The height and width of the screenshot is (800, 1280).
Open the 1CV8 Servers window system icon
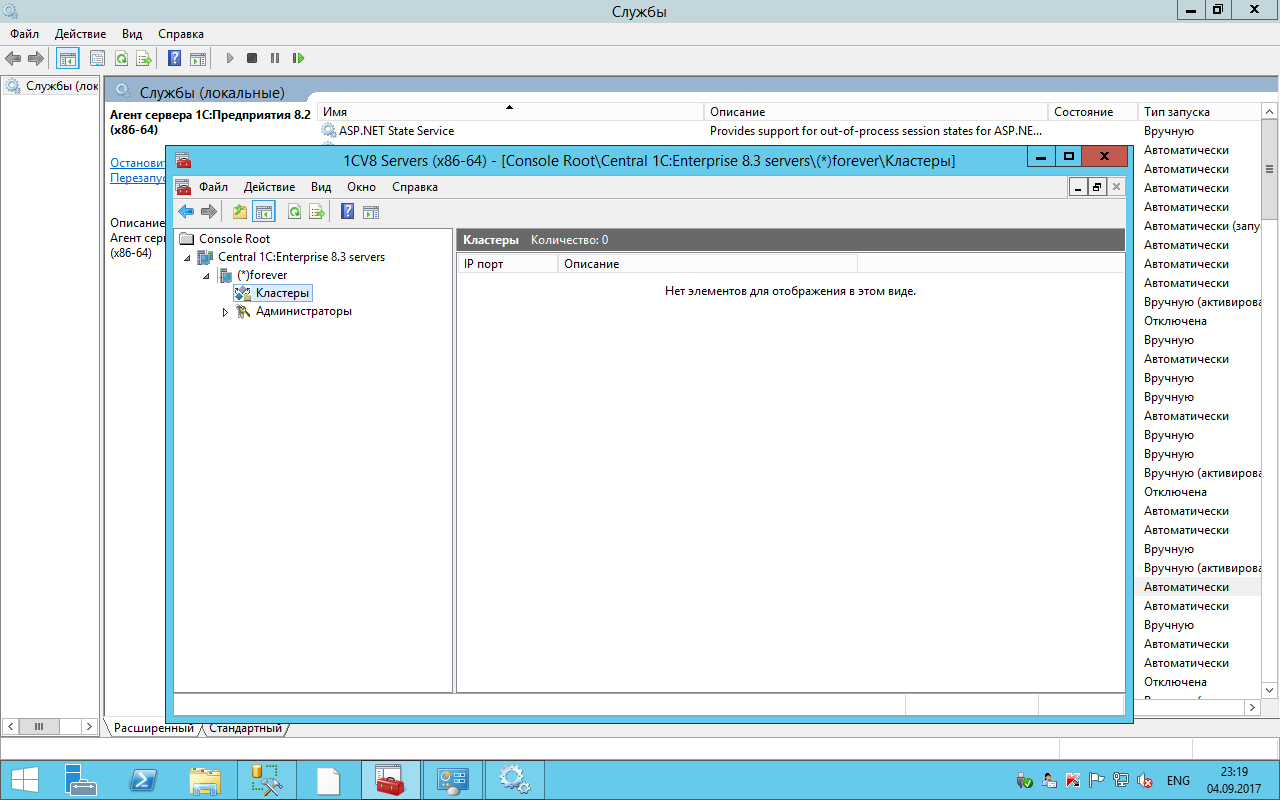pyautogui.click(x=183, y=160)
